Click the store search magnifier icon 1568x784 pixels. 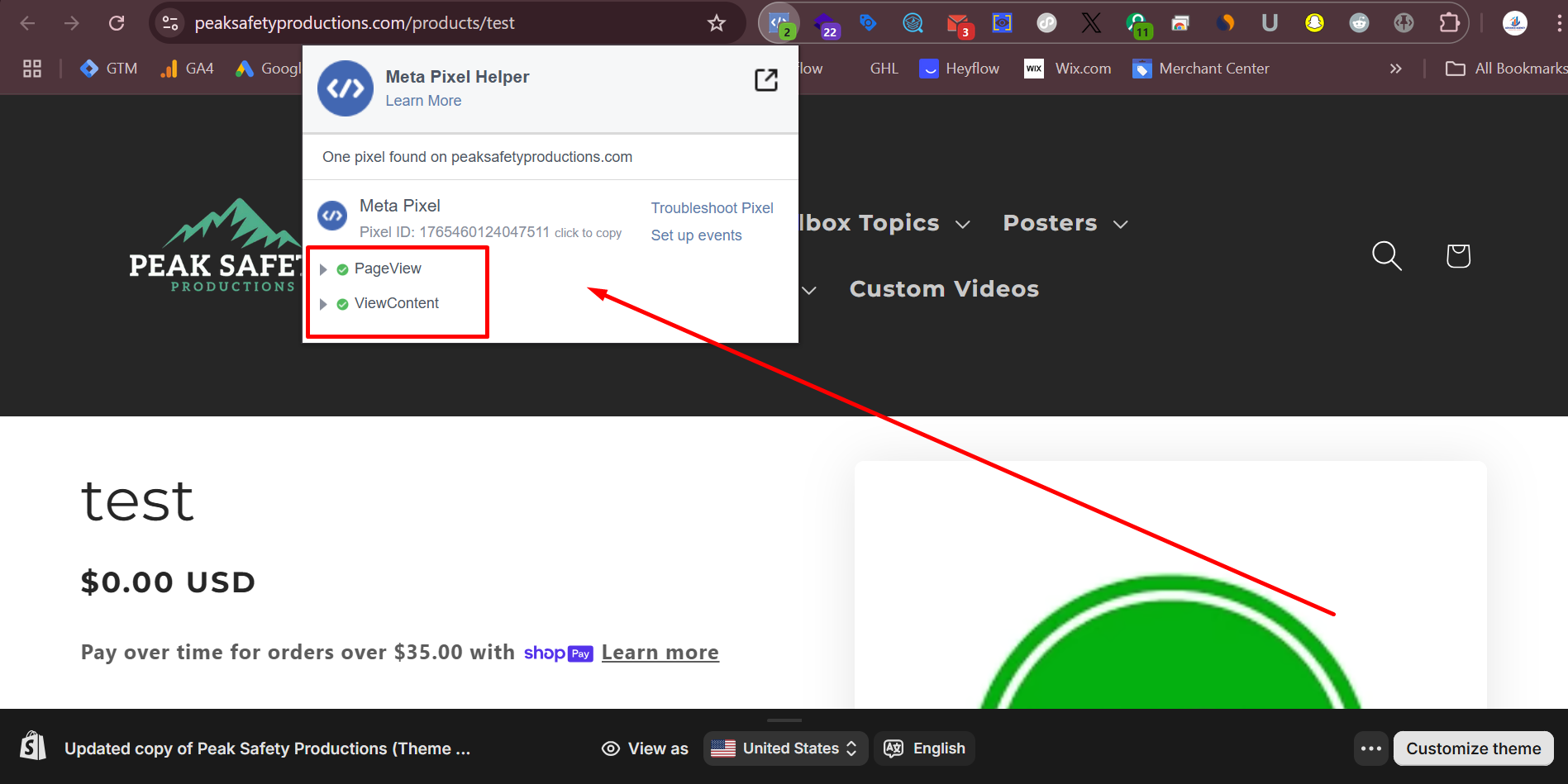coord(1386,256)
